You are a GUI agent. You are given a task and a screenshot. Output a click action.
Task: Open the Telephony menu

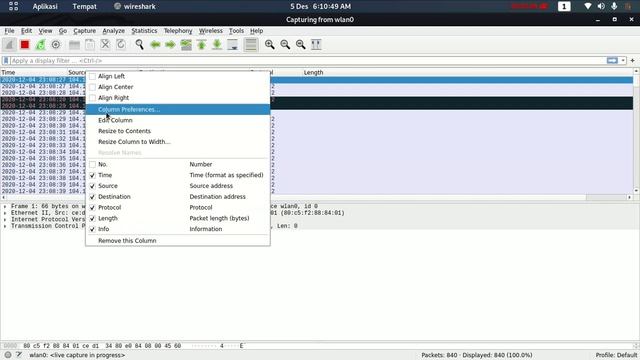[178, 31]
